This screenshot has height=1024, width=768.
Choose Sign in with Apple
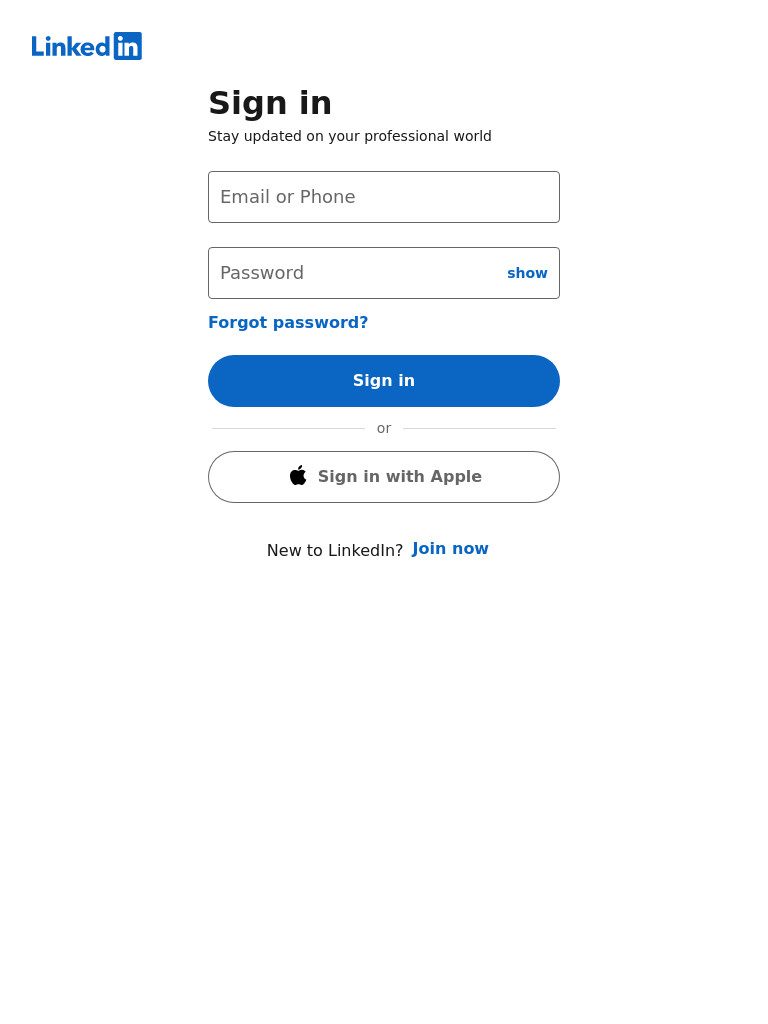(384, 477)
